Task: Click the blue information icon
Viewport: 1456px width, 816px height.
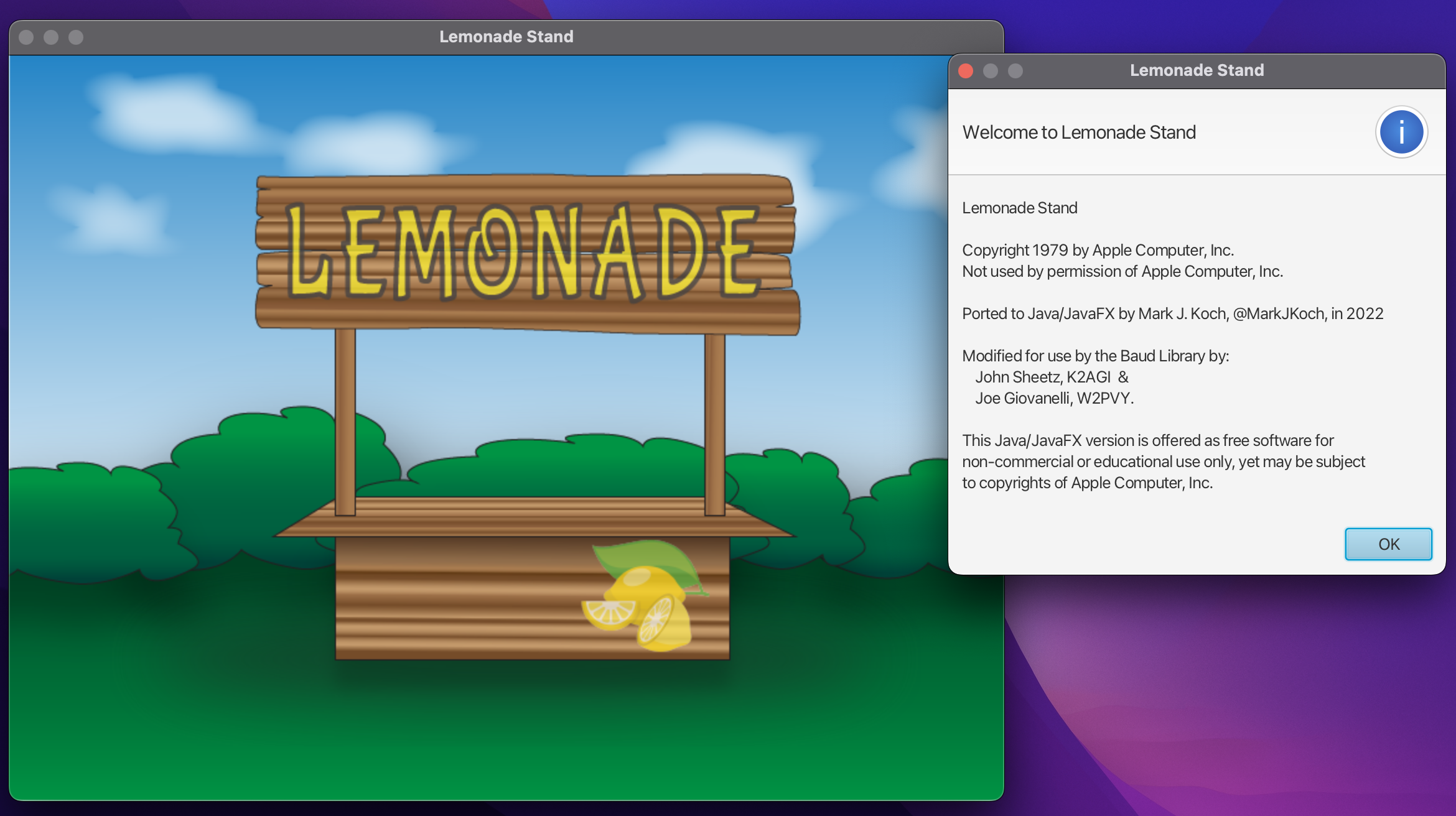Action: click(x=1401, y=132)
